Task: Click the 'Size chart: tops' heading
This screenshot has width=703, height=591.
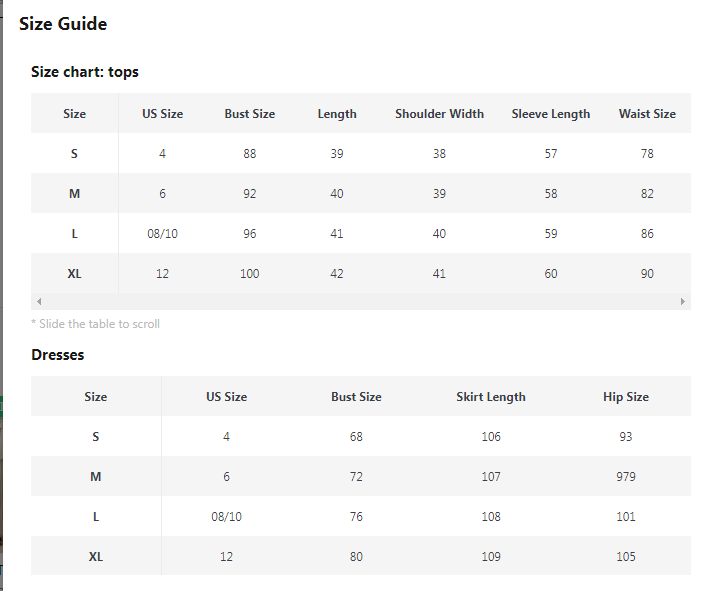Action: pyautogui.click(x=85, y=72)
